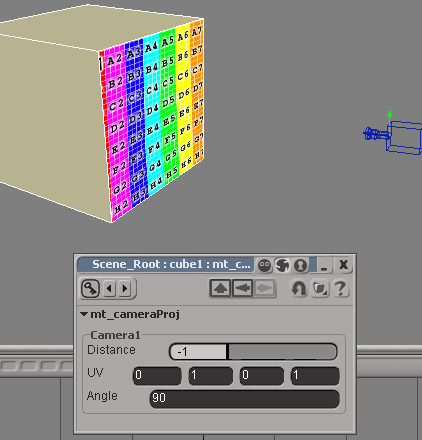Click the Camera1 group label
422x440 pixels.
115,335
